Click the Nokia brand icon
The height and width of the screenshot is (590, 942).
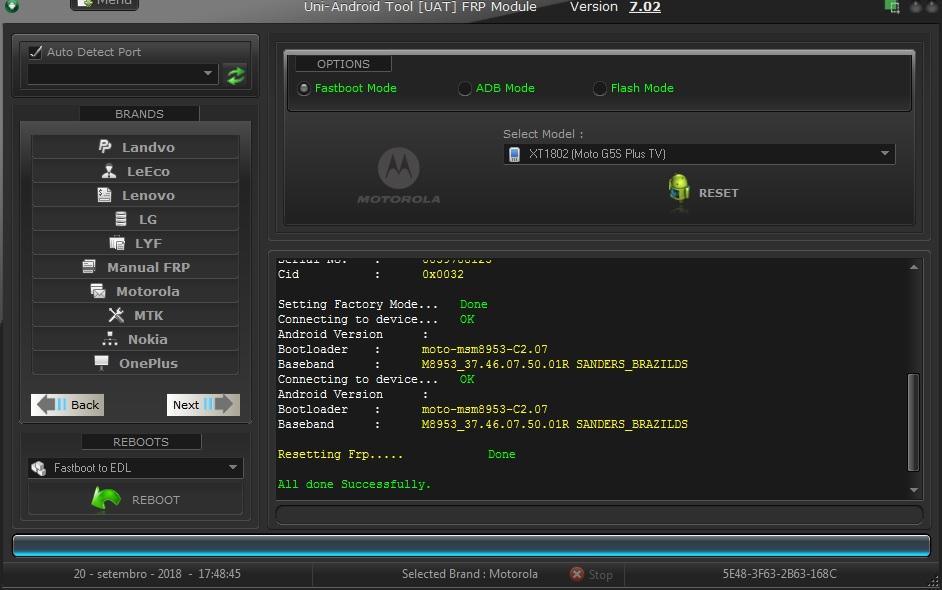pos(110,339)
